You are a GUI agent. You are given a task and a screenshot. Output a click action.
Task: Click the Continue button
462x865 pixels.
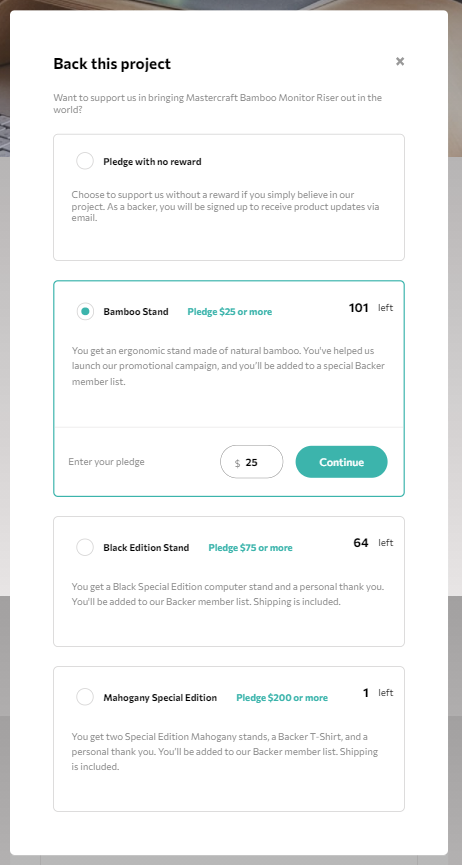point(342,462)
